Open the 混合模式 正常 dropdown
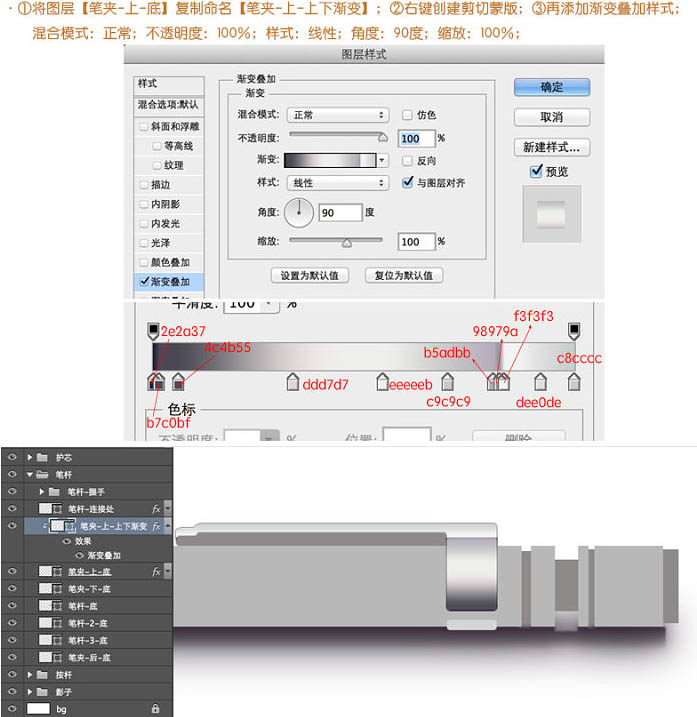 tap(338, 115)
